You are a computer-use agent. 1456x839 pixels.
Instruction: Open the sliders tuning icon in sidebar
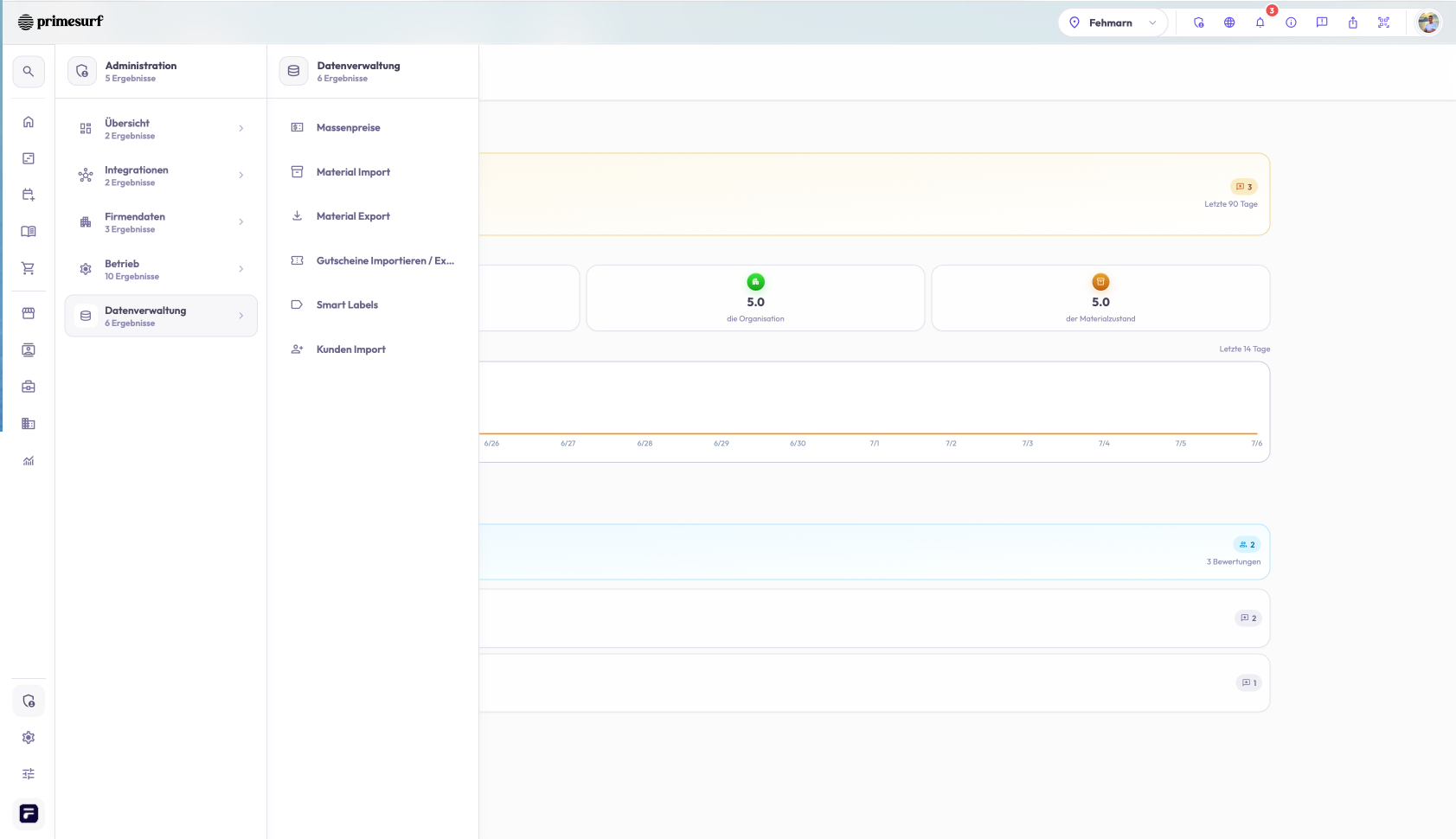click(29, 774)
